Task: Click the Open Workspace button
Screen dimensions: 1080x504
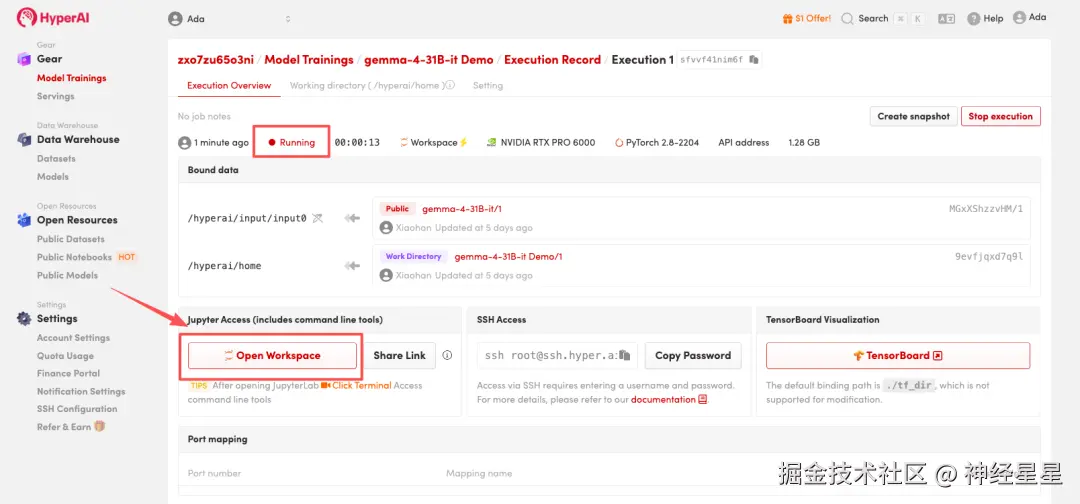Action: tap(272, 356)
